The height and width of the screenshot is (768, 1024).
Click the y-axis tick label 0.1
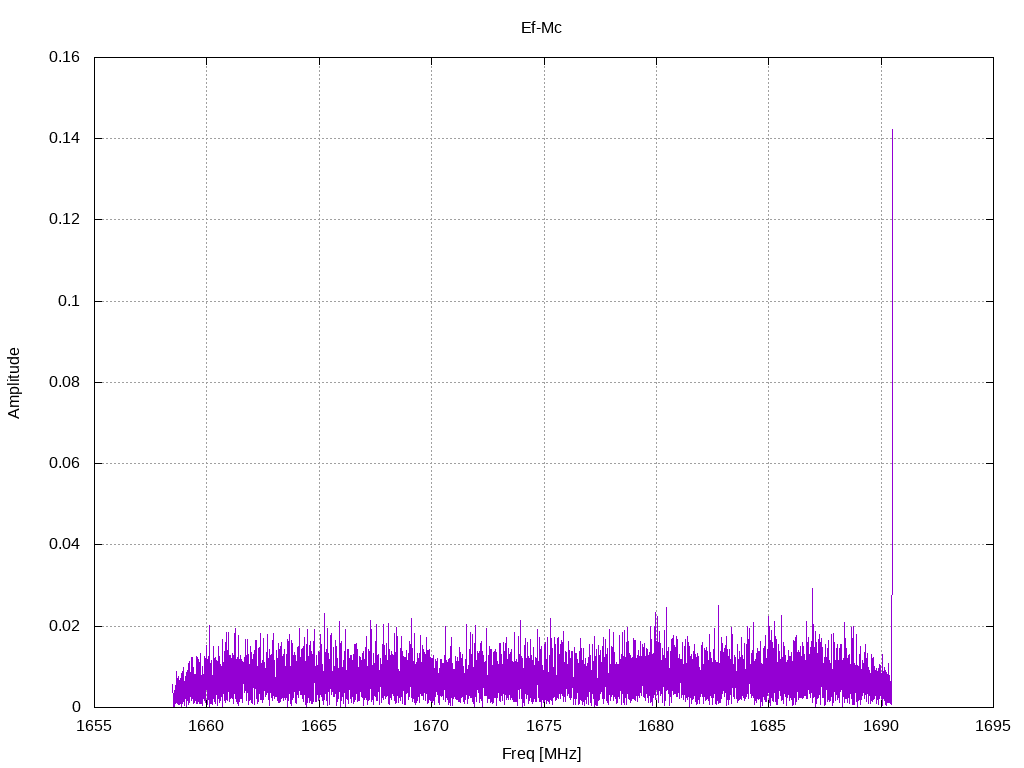[x=69, y=301]
